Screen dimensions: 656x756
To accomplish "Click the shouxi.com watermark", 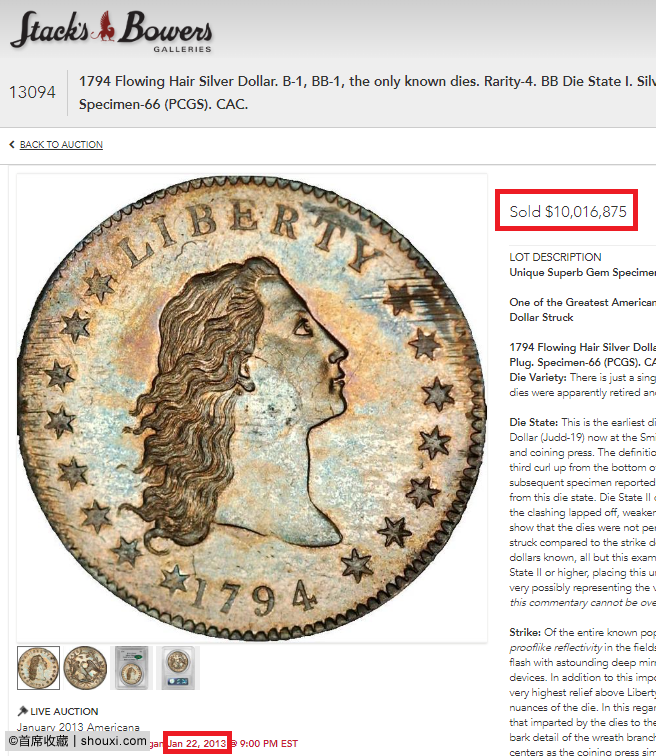I will (x=113, y=741).
